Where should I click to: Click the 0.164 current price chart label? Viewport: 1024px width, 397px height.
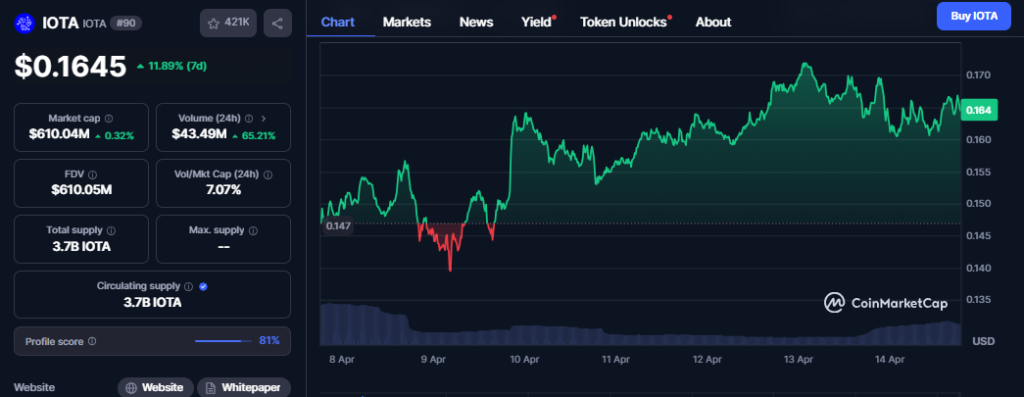click(980, 111)
